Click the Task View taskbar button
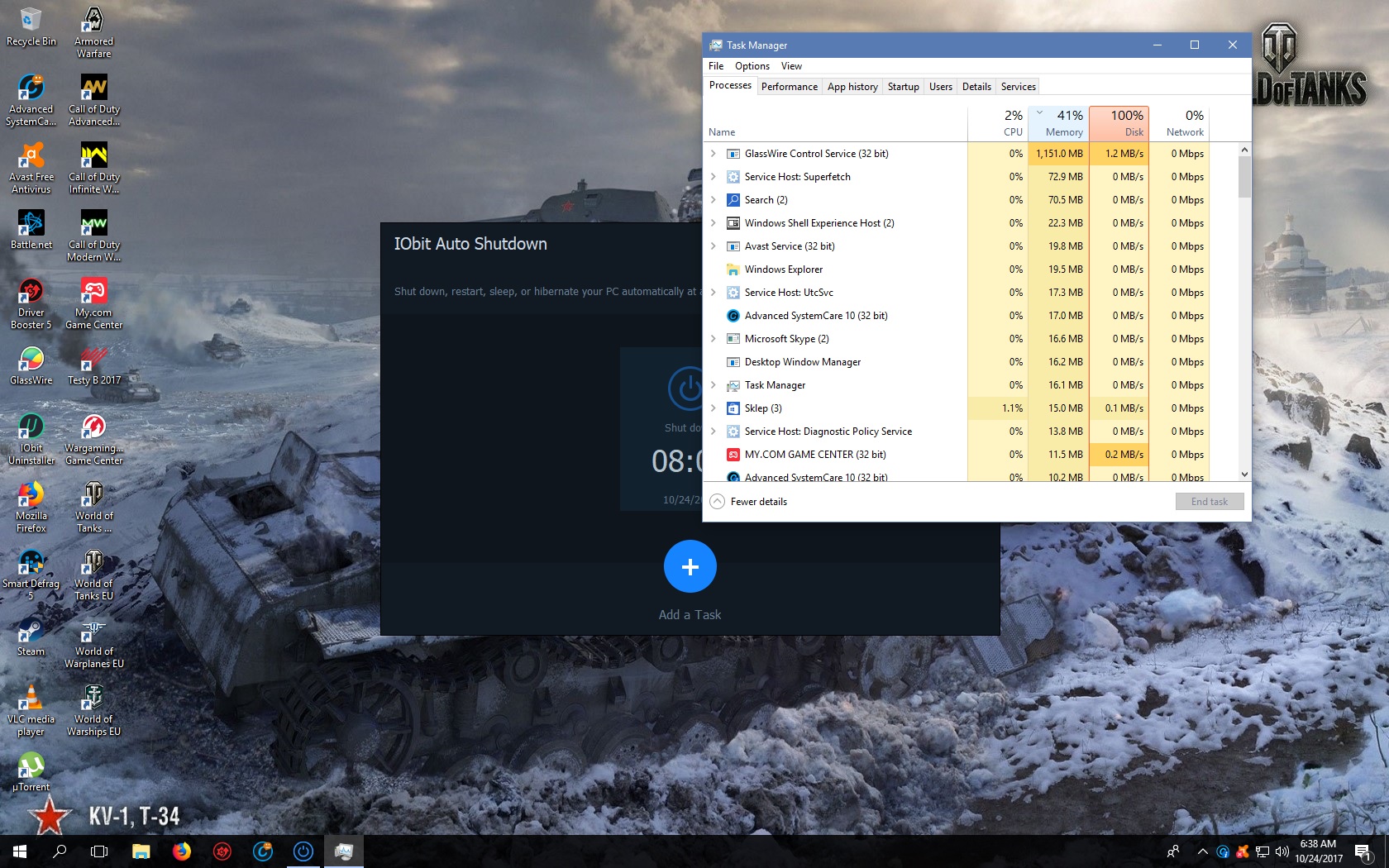 click(99, 851)
